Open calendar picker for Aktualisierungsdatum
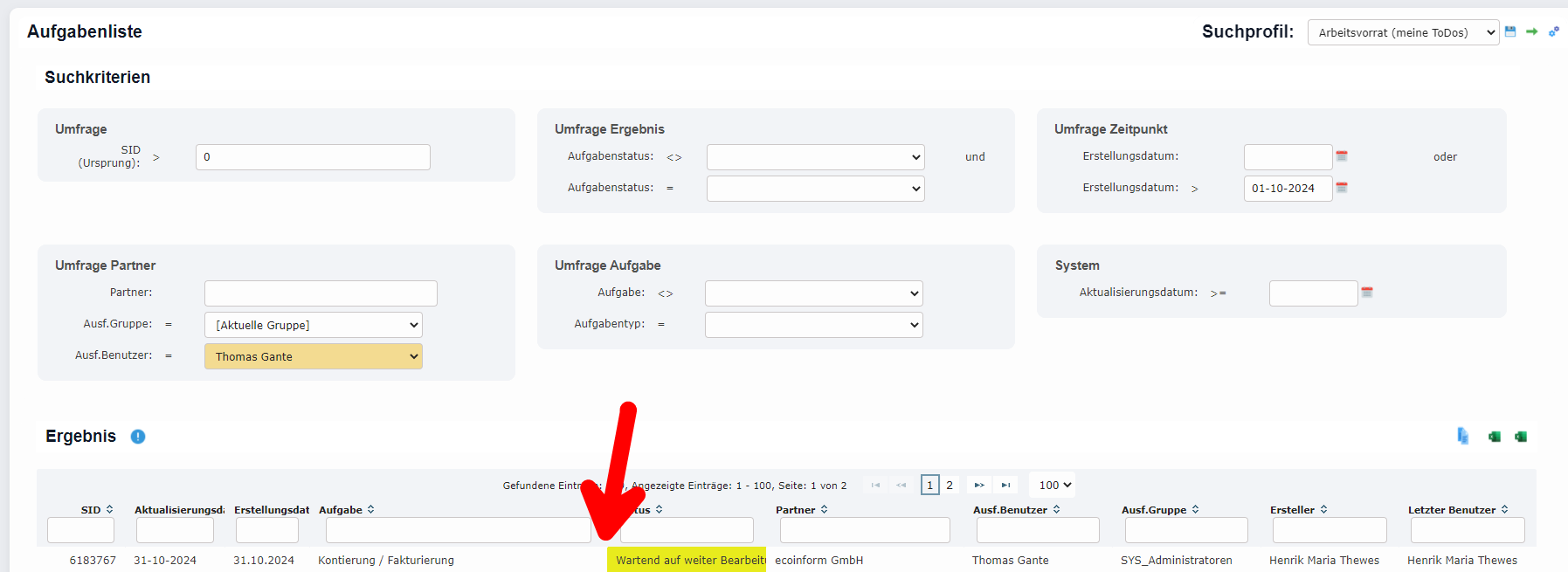 click(x=1367, y=293)
